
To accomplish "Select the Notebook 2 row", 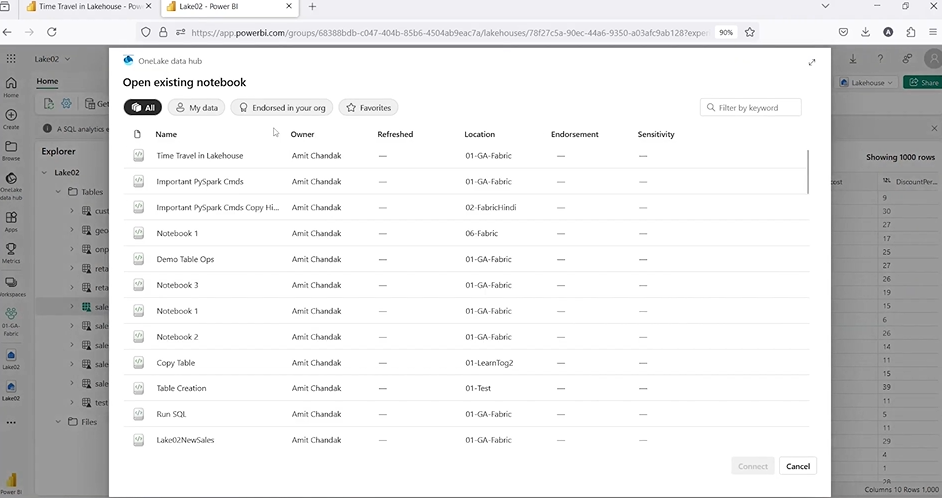I will pos(466,336).
